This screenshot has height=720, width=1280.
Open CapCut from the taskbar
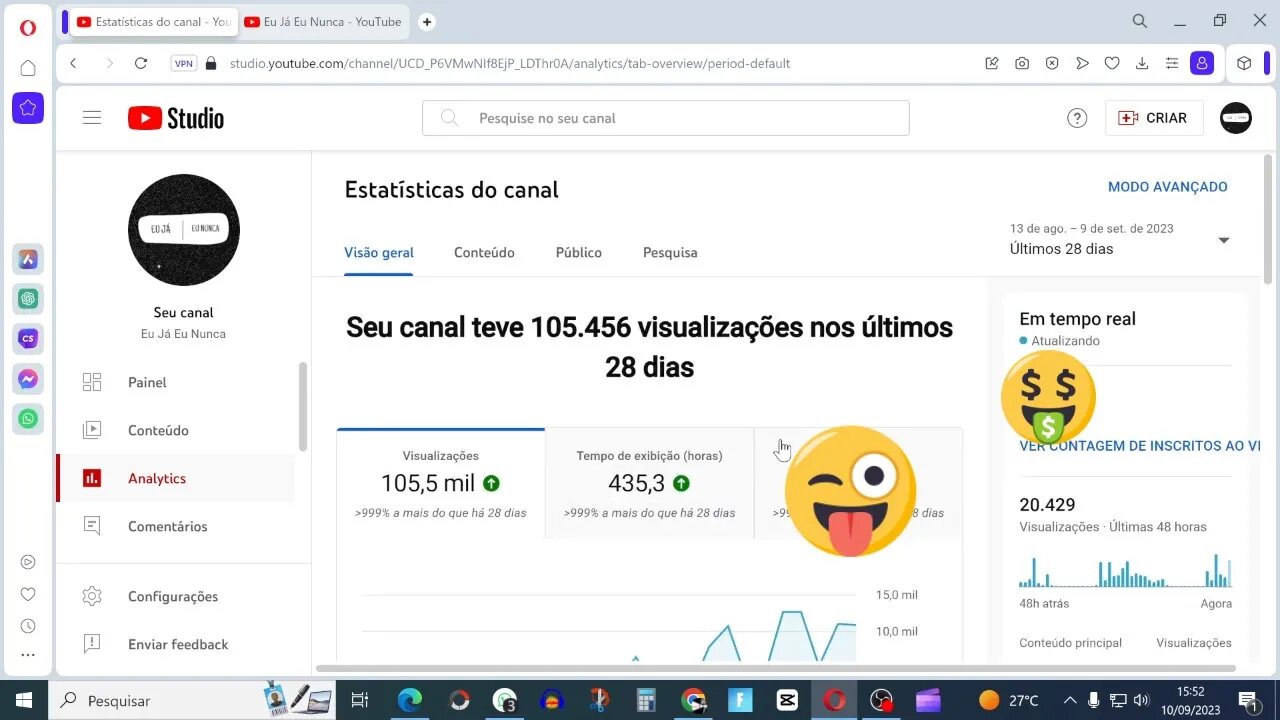[787, 700]
